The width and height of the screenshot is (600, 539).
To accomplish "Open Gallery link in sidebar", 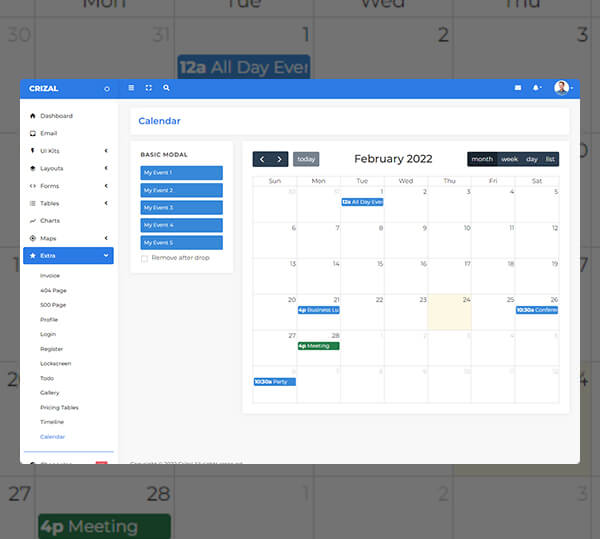I will [50, 392].
